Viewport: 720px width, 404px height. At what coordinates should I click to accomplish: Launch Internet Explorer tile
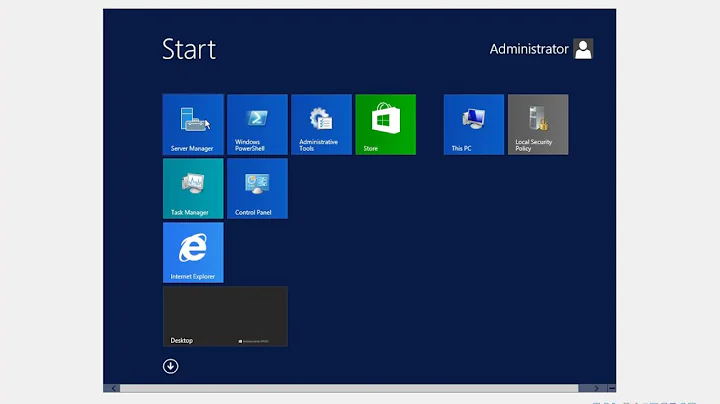coord(193,252)
